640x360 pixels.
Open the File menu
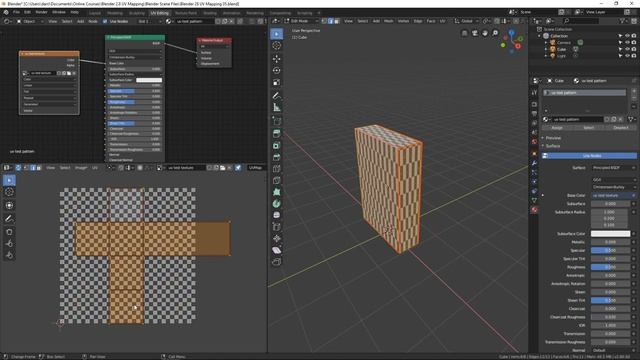(x=16, y=12)
